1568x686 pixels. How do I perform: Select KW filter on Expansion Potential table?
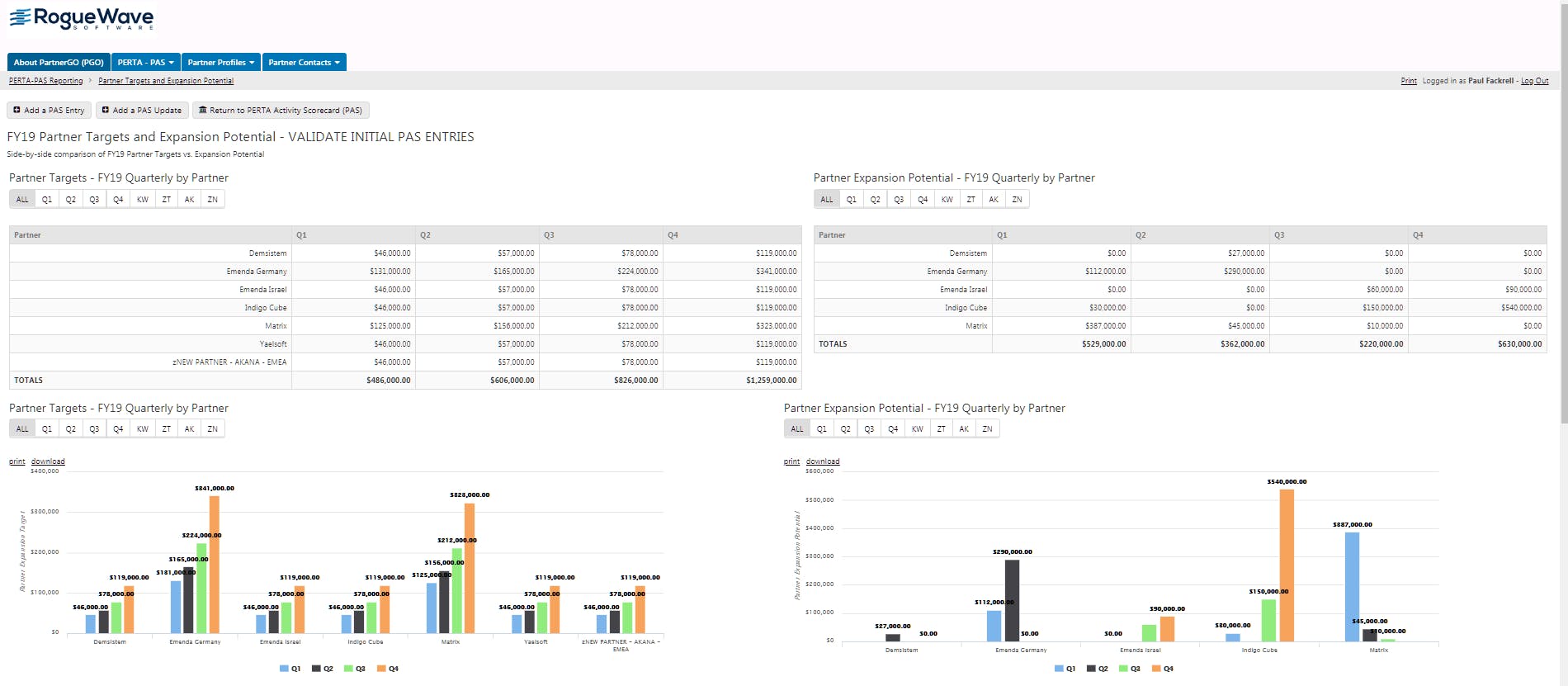pyautogui.click(x=947, y=199)
